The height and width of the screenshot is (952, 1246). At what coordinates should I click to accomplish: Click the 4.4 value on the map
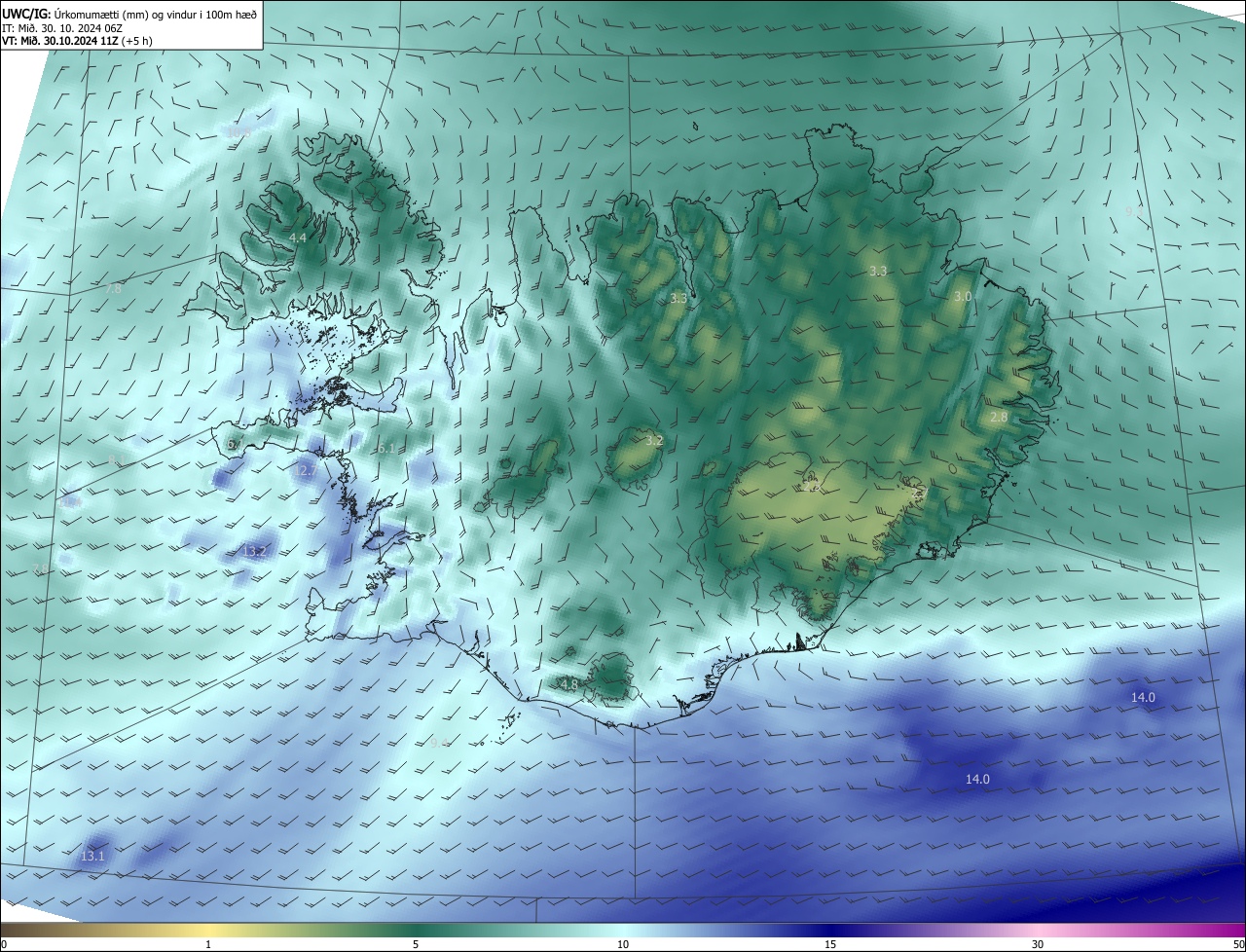click(298, 238)
